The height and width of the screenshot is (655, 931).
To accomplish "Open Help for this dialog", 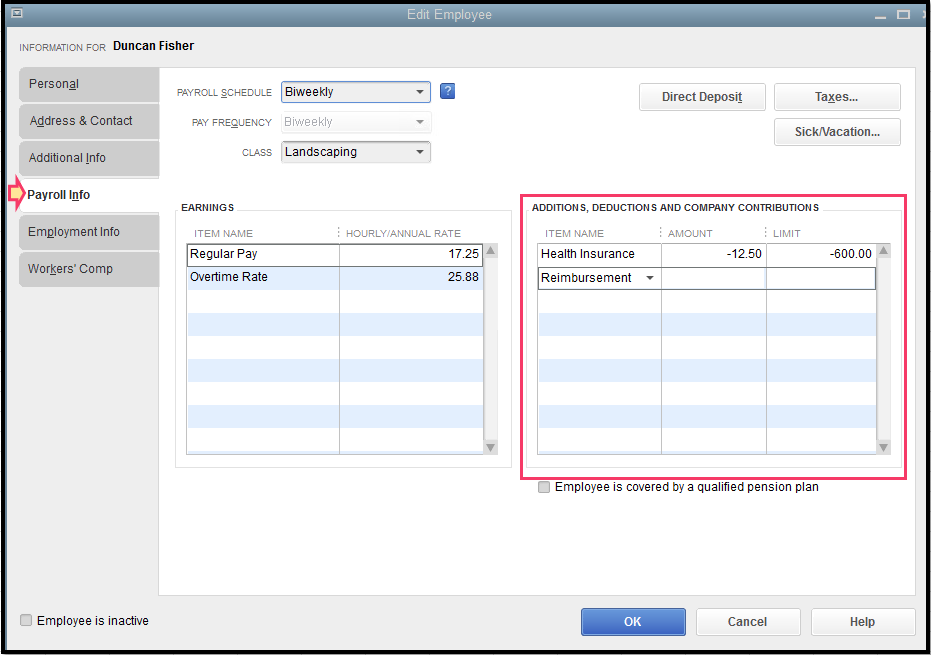I will (x=862, y=622).
